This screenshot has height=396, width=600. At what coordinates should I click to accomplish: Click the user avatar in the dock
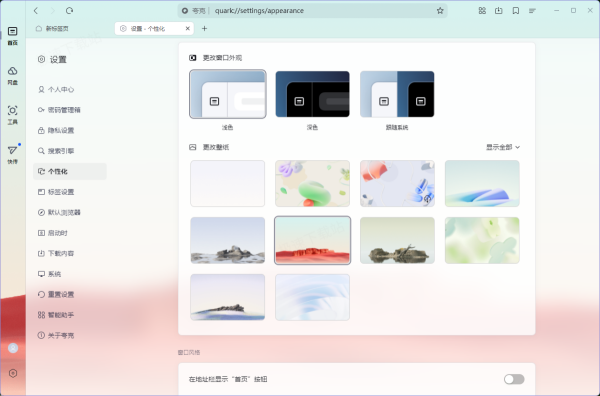(x=13, y=348)
